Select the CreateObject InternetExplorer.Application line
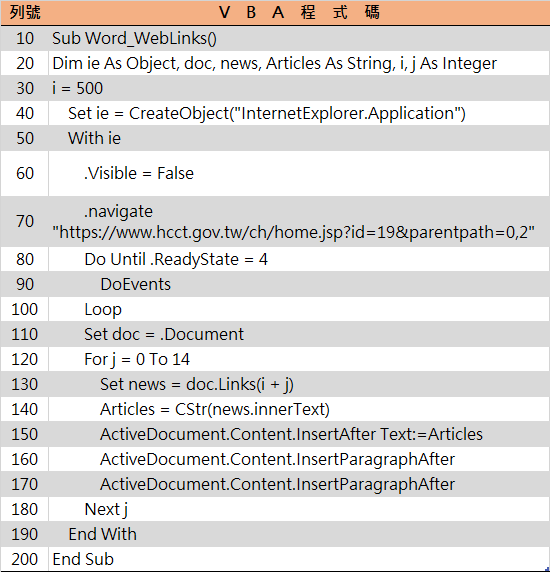This screenshot has height=572, width=550. click(x=267, y=113)
